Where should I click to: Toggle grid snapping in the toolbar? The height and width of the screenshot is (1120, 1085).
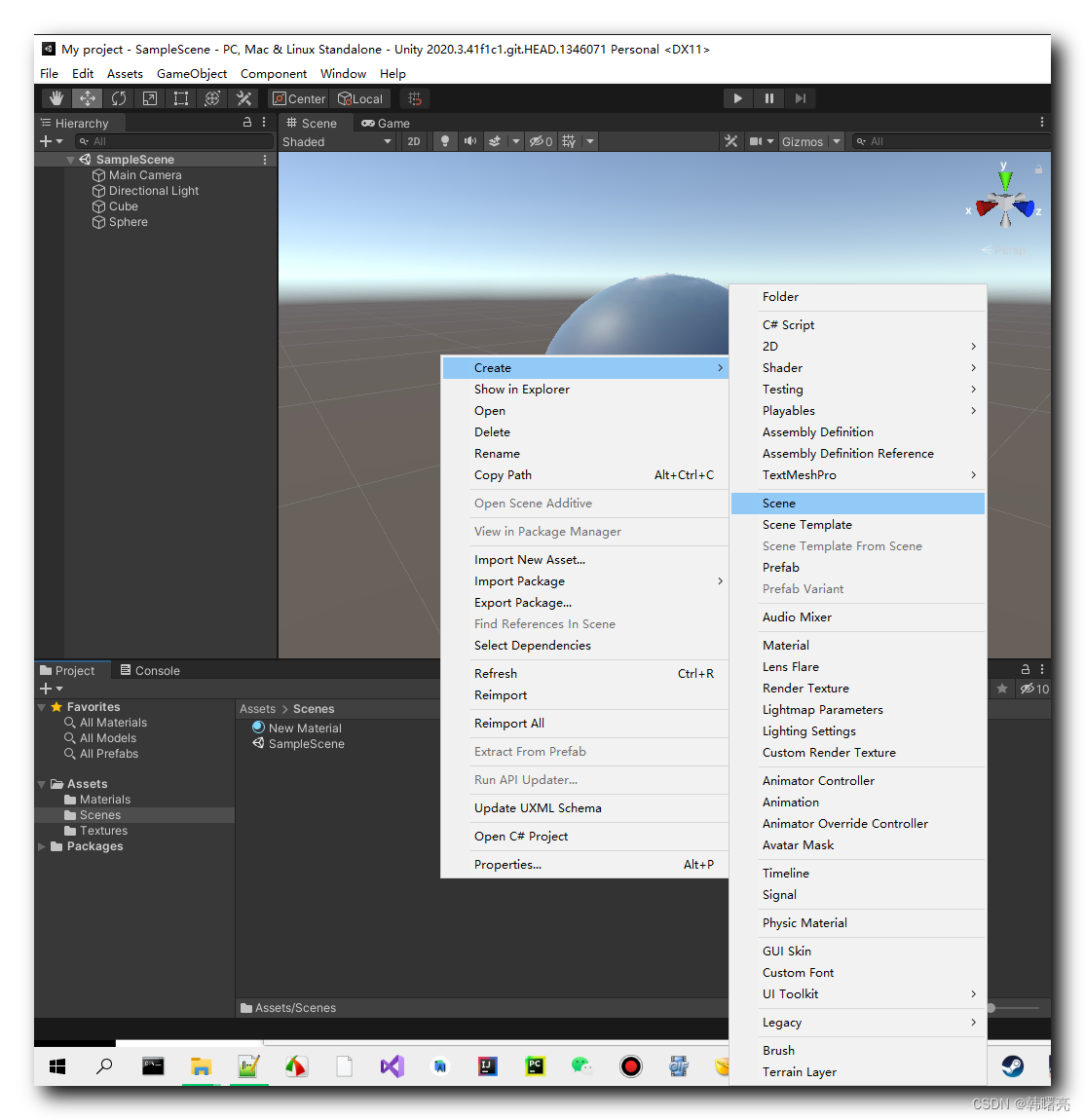pos(414,97)
